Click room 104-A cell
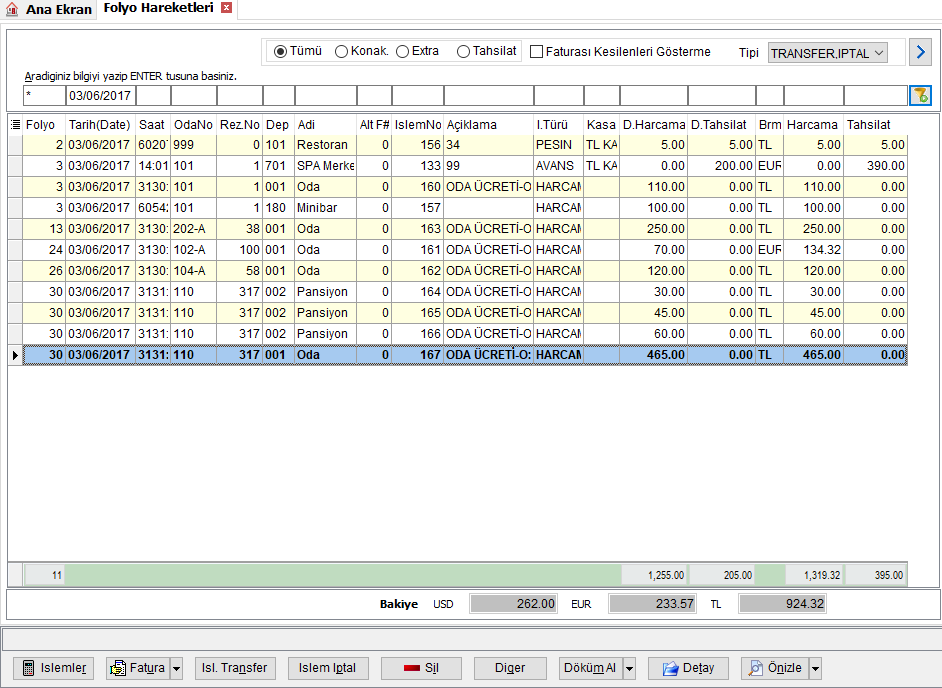 (x=193, y=271)
